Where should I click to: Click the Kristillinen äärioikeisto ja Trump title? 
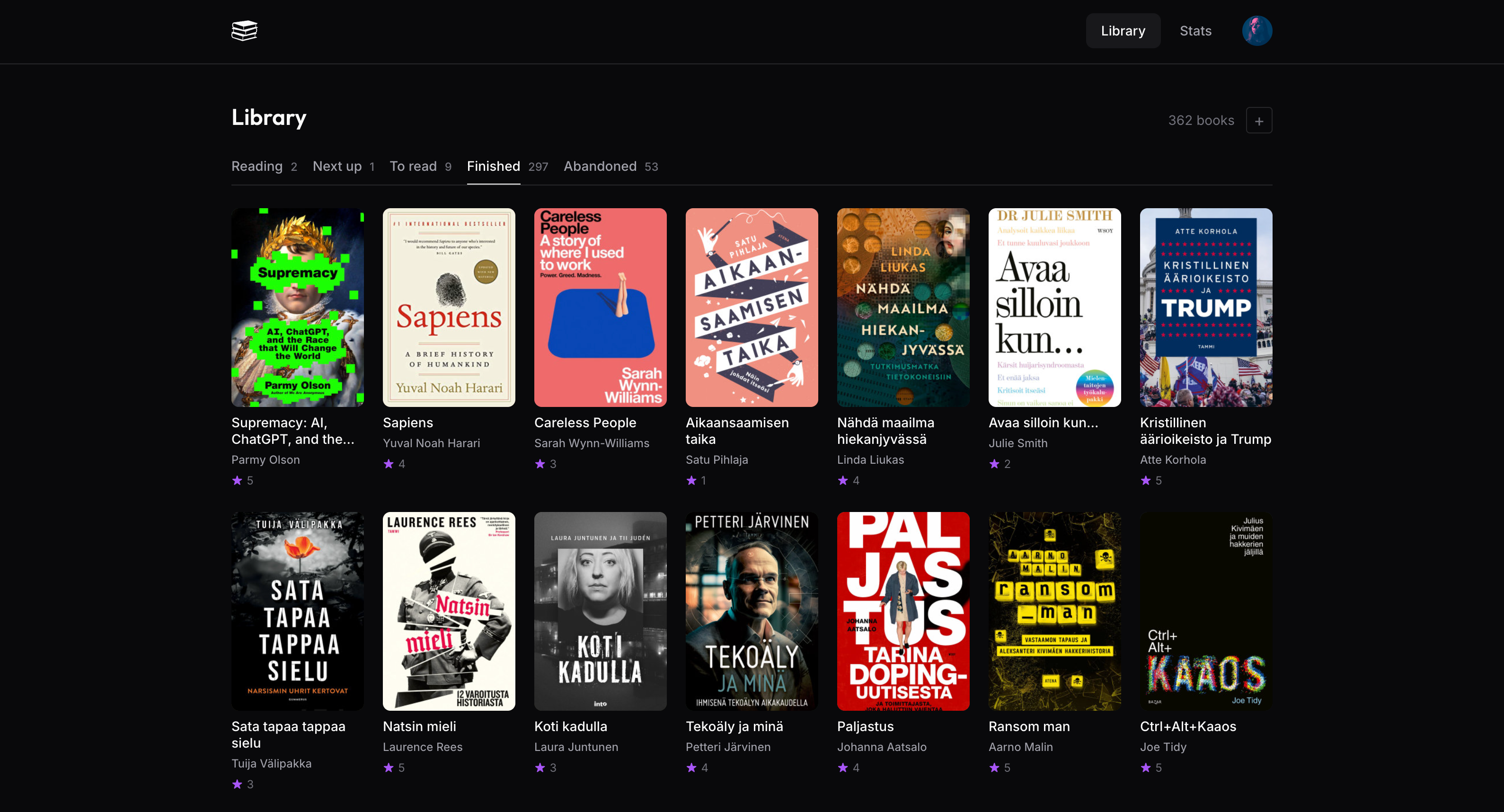[1206, 431]
